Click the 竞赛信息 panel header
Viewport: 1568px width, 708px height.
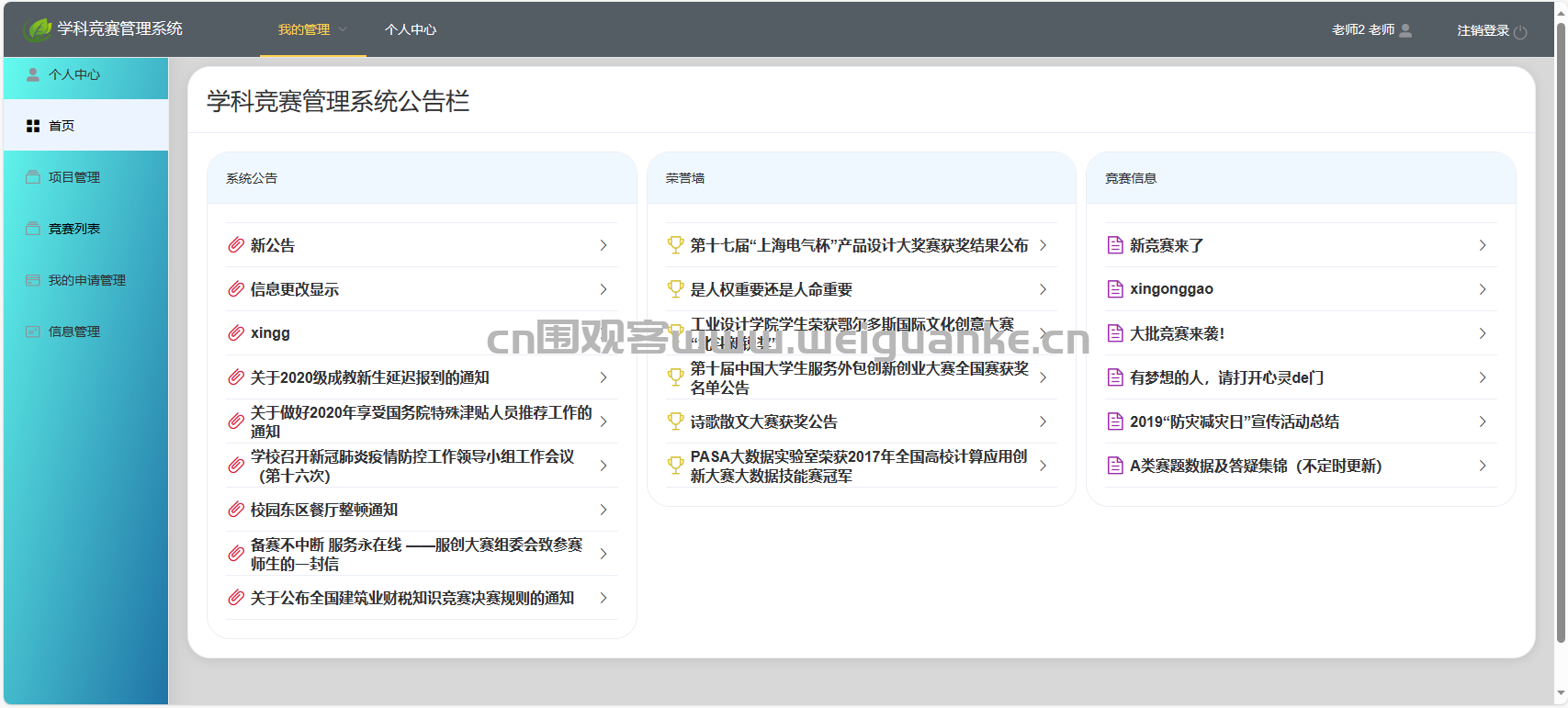(1301, 178)
